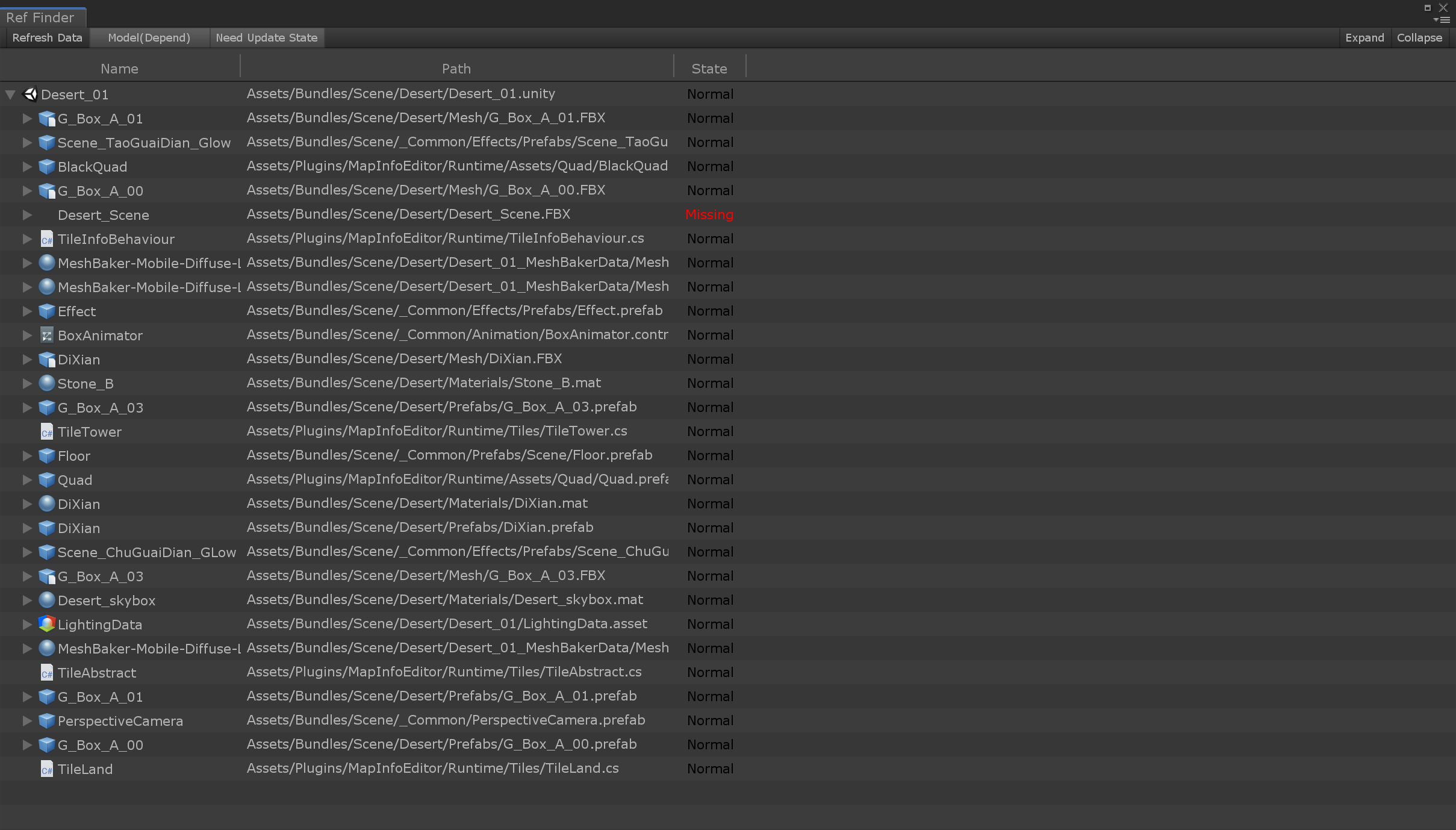
Task: Click Normal state in the TileLand row
Action: coord(710,769)
